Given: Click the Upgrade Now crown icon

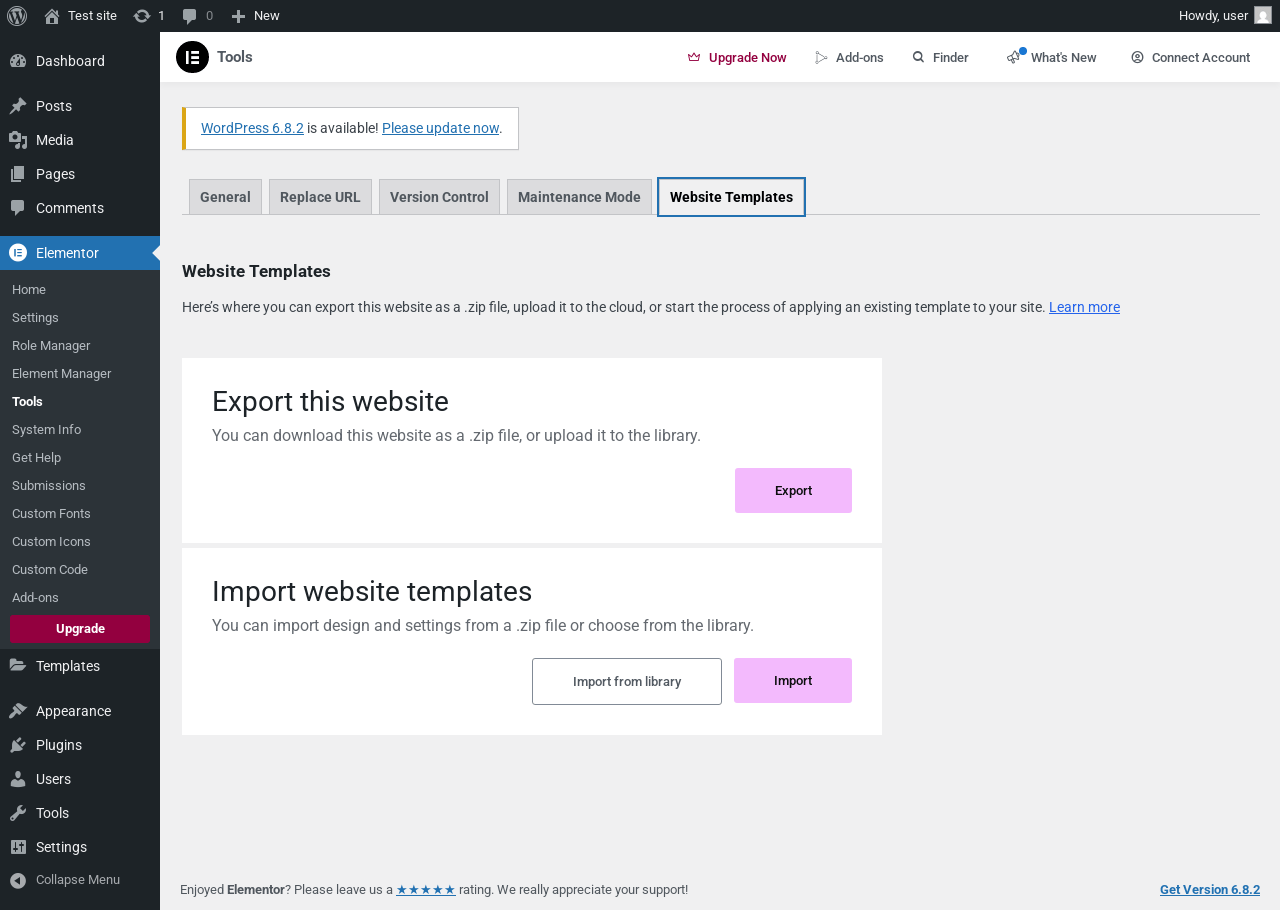Looking at the screenshot, I should (694, 58).
